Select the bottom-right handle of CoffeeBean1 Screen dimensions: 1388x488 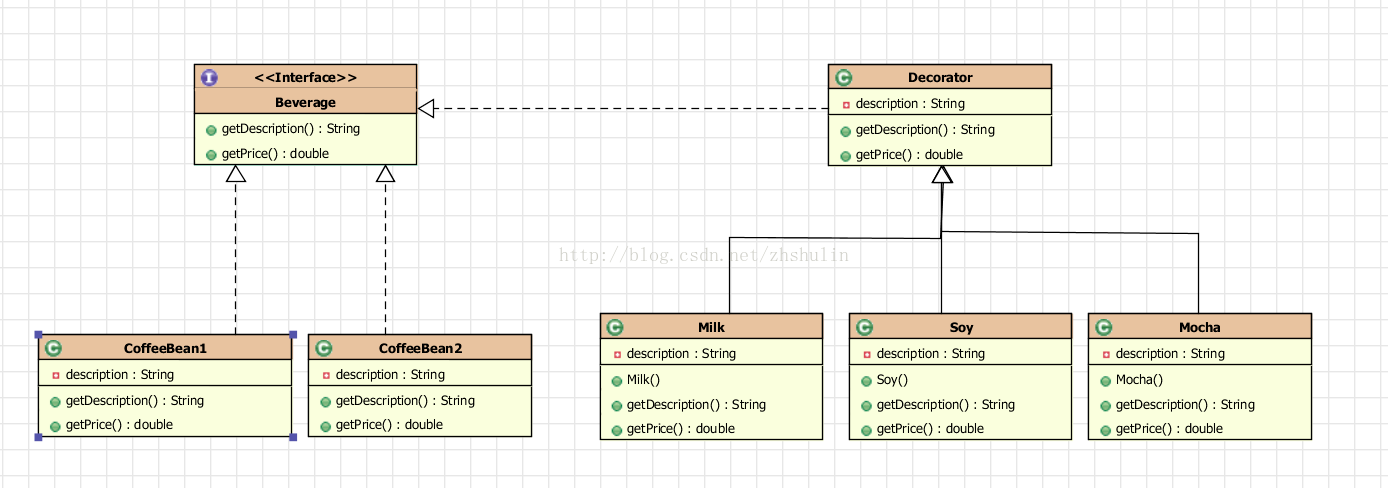[292, 437]
